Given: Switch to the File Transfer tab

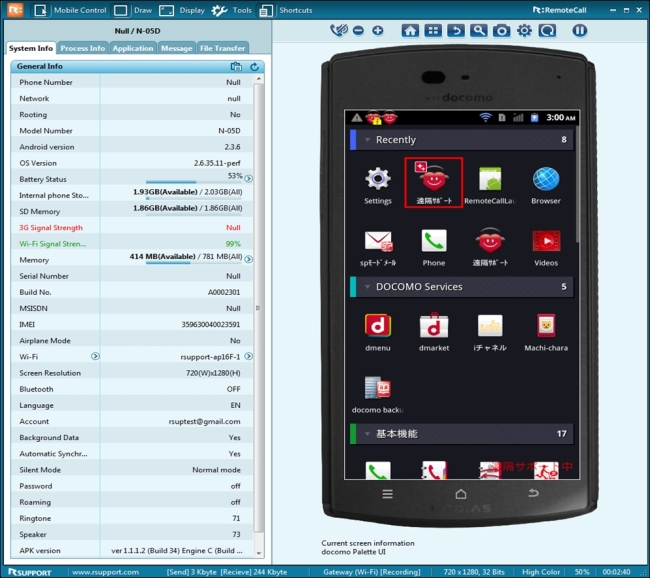Looking at the screenshot, I should 223,48.
